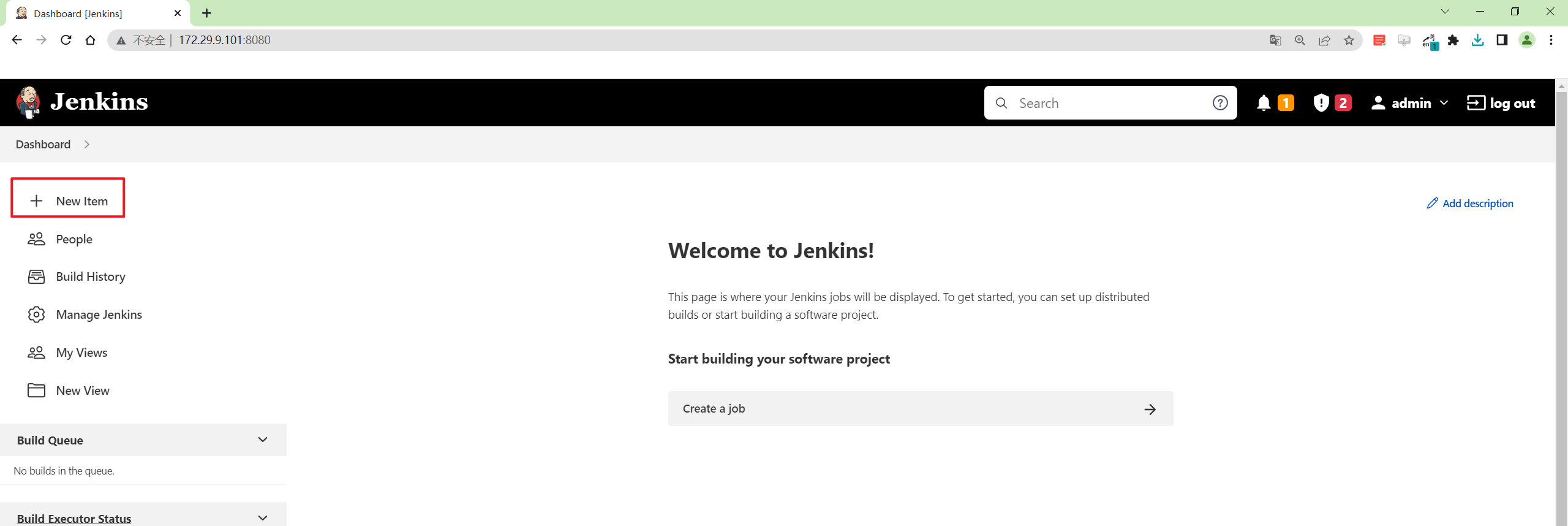The image size is (1568, 526).
Task: Open Manage Jenkins
Action: 99,315
